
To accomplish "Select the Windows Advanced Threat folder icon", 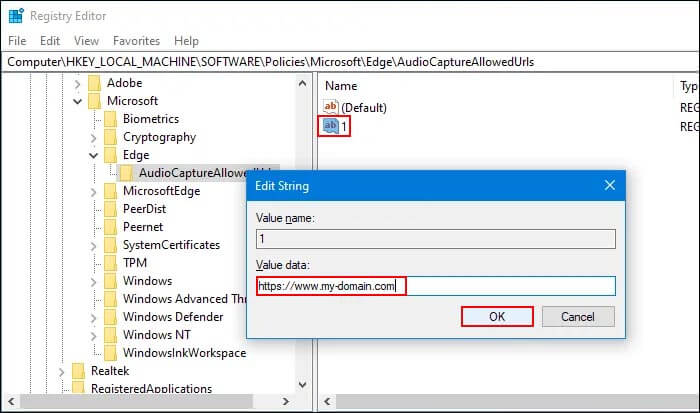I will [110, 299].
